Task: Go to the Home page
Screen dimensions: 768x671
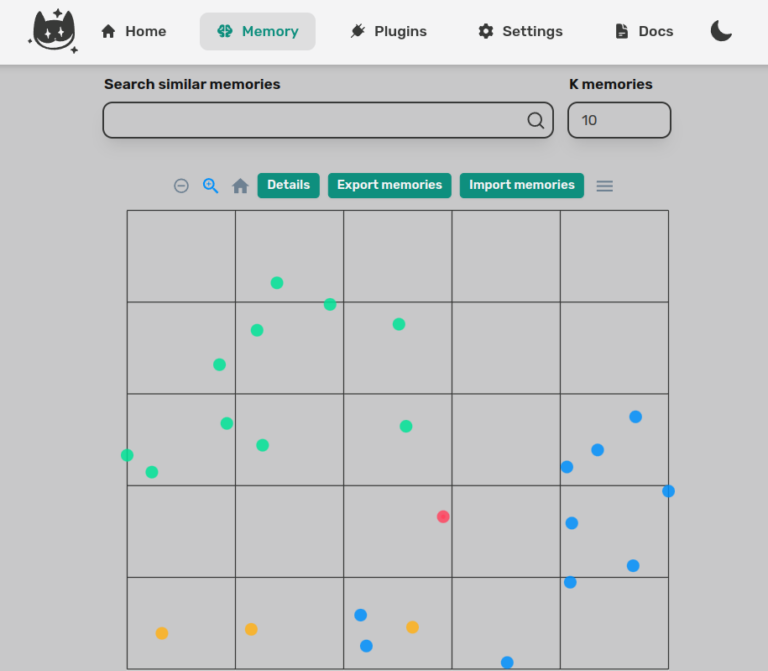Action: click(133, 31)
